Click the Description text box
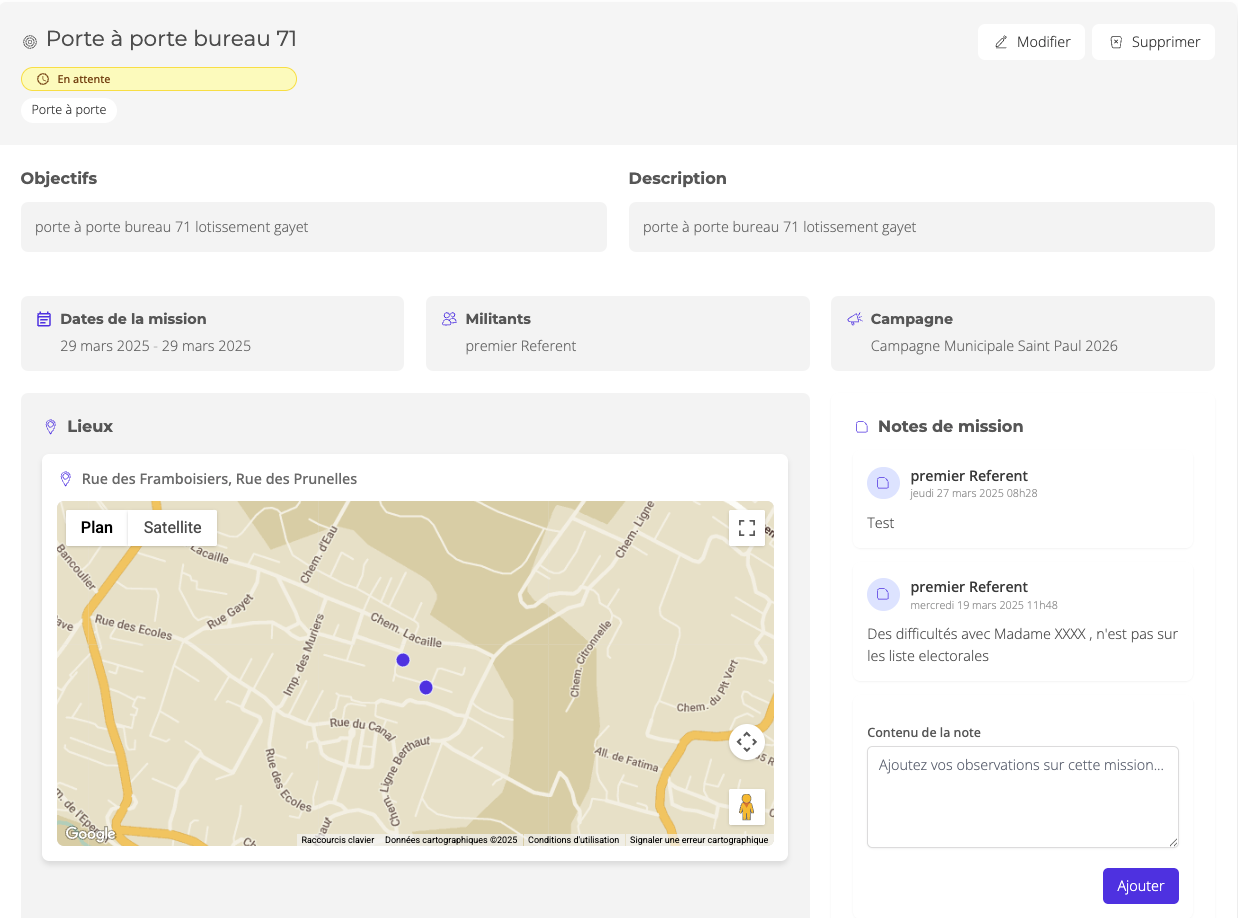Image resolution: width=1238 pixels, height=918 pixels. tap(922, 227)
